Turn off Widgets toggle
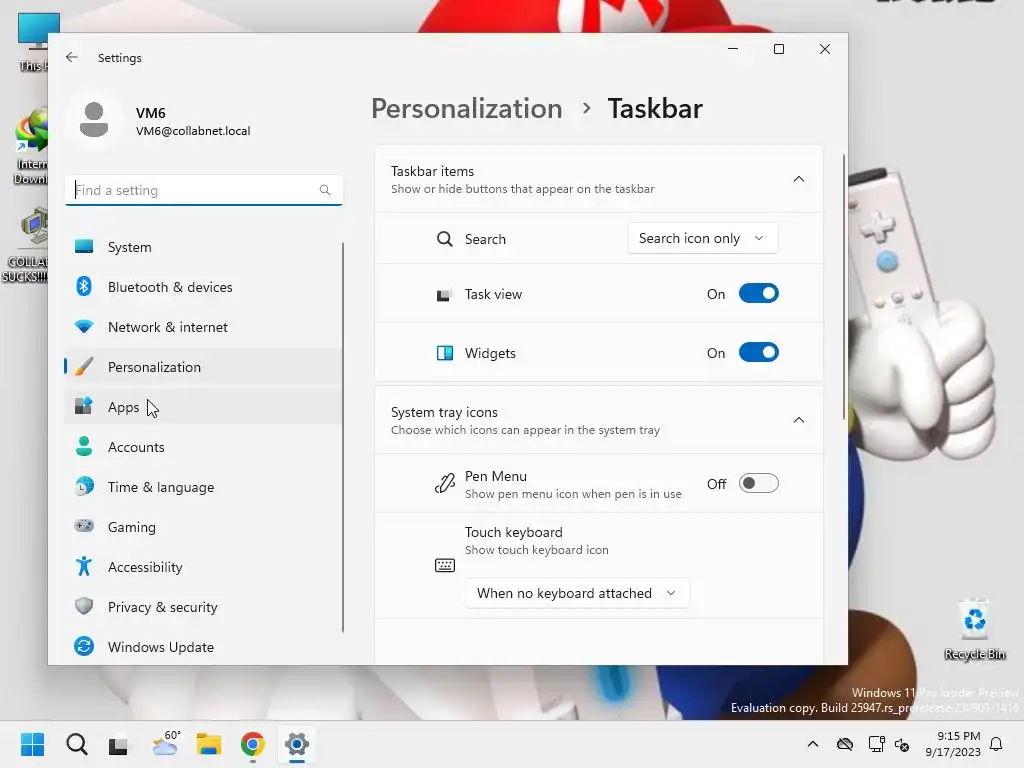This screenshot has height=768, width=1024. click(758, 353)
